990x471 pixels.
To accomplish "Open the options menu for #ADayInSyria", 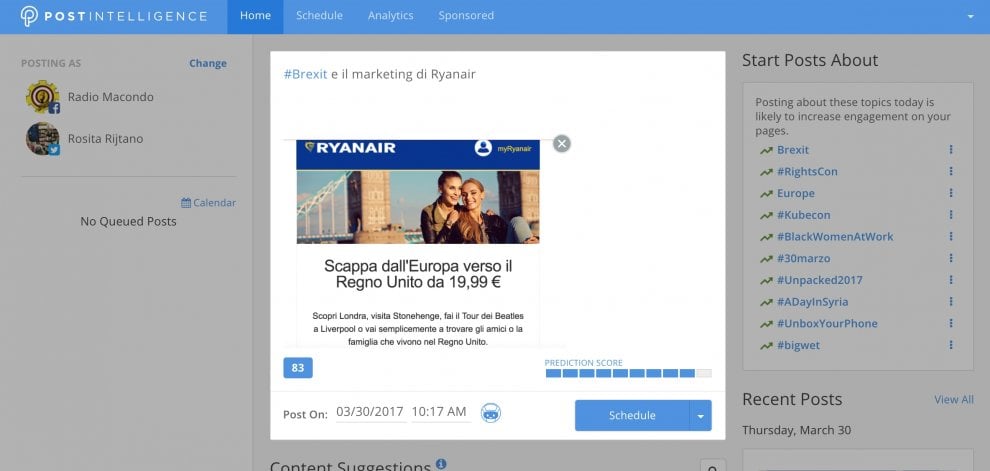I will click(951, 301).
